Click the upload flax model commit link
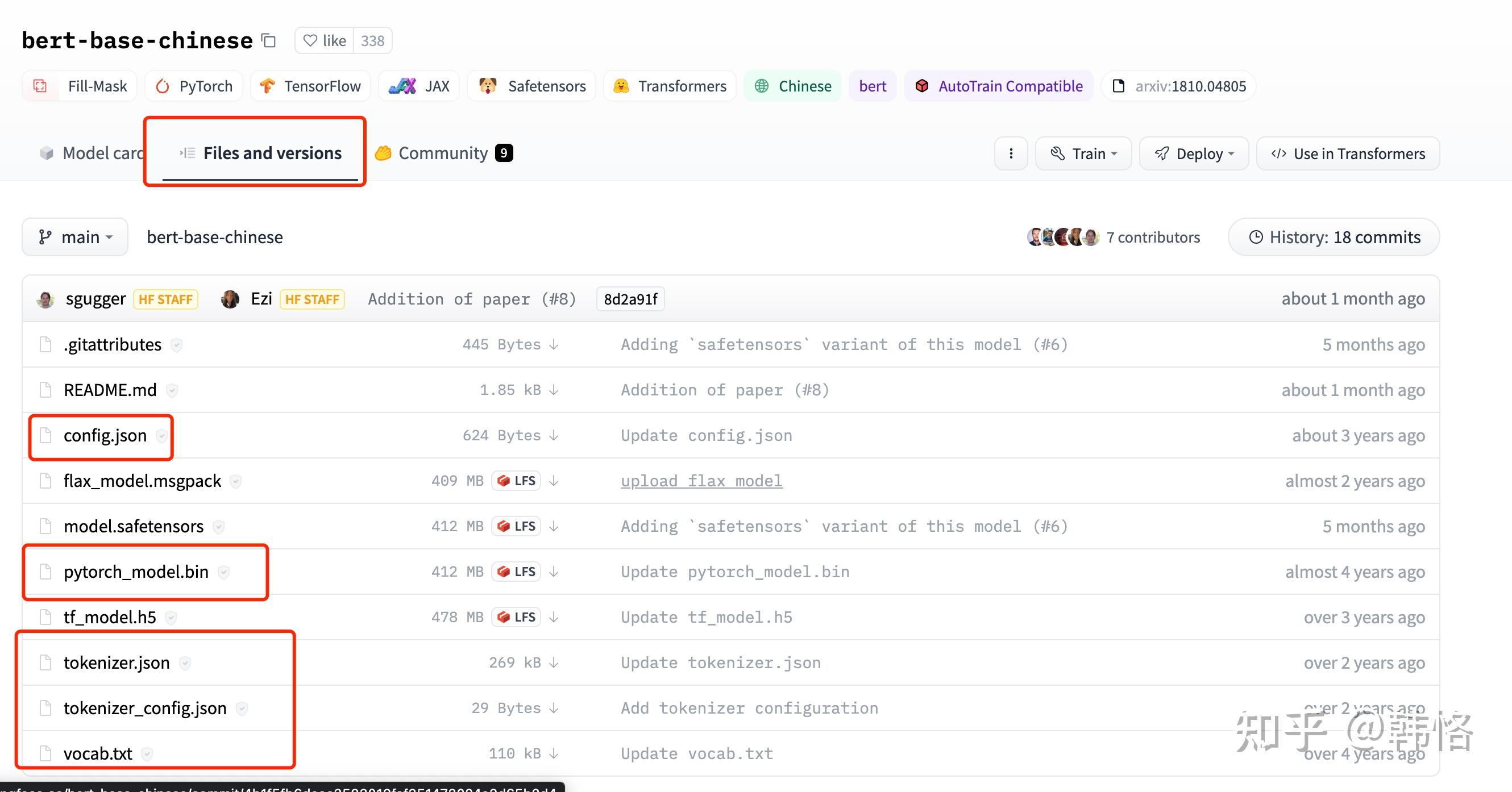This screenshot has height=792, width=1512. (701, 481)
